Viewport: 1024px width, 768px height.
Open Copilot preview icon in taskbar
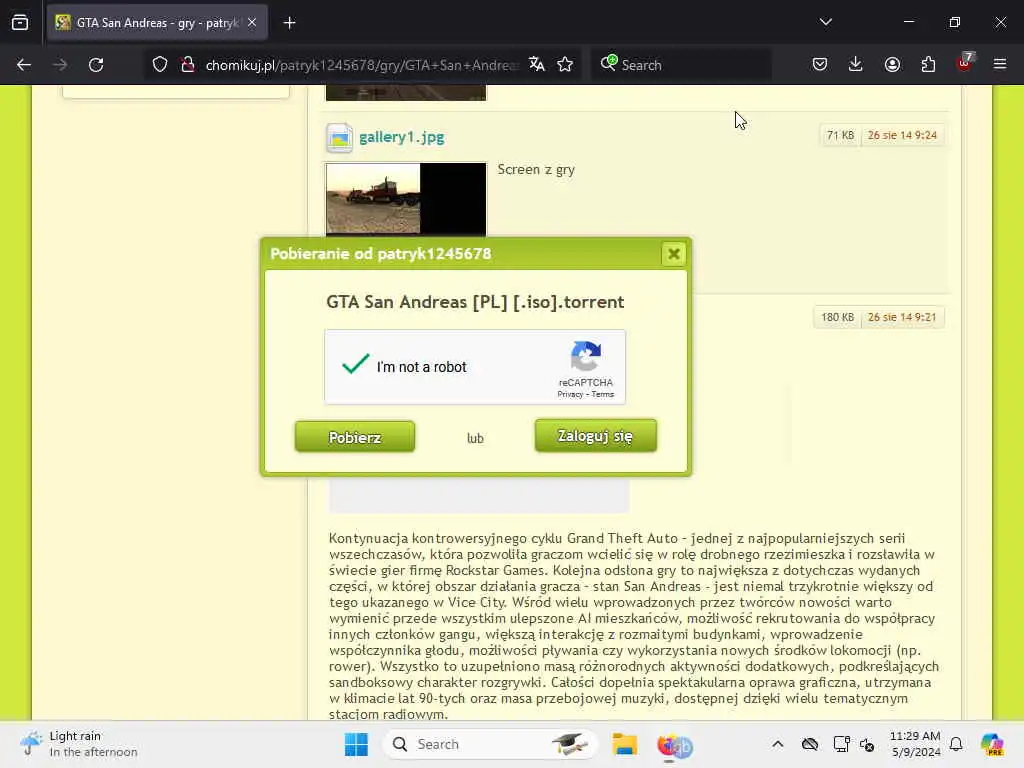point(992,744)
